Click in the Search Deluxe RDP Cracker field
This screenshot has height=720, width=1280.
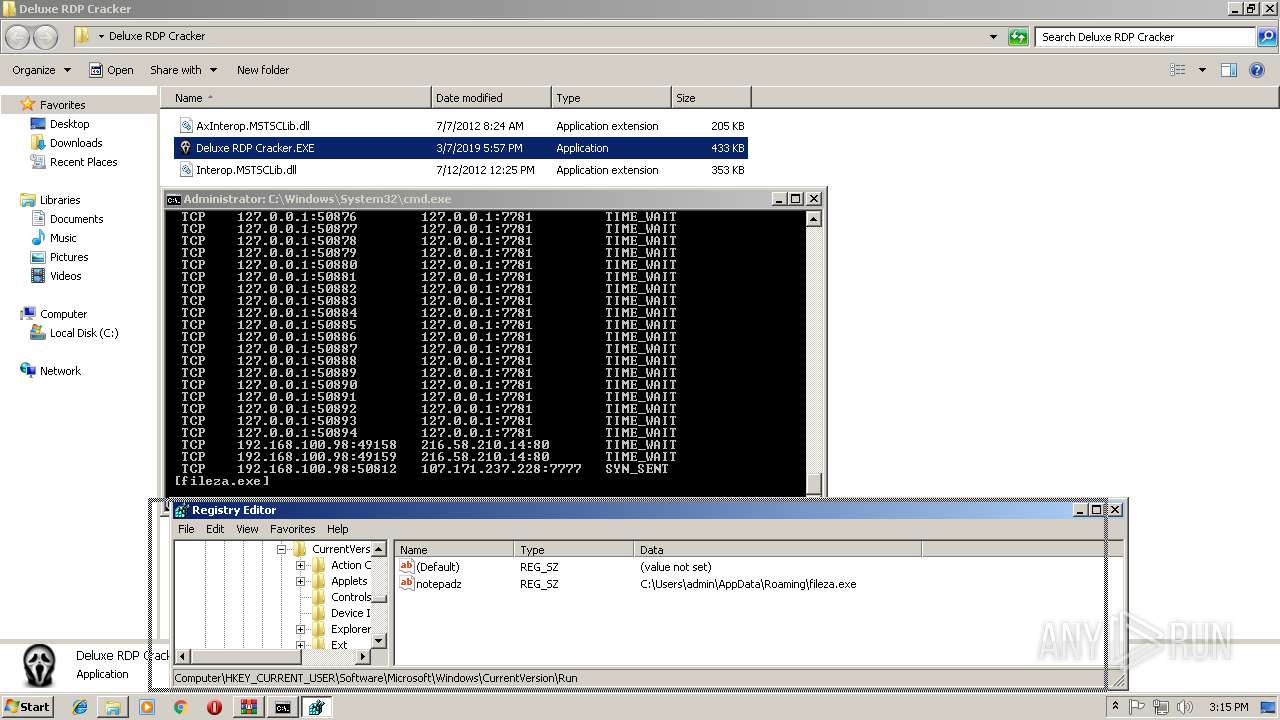1146,37
